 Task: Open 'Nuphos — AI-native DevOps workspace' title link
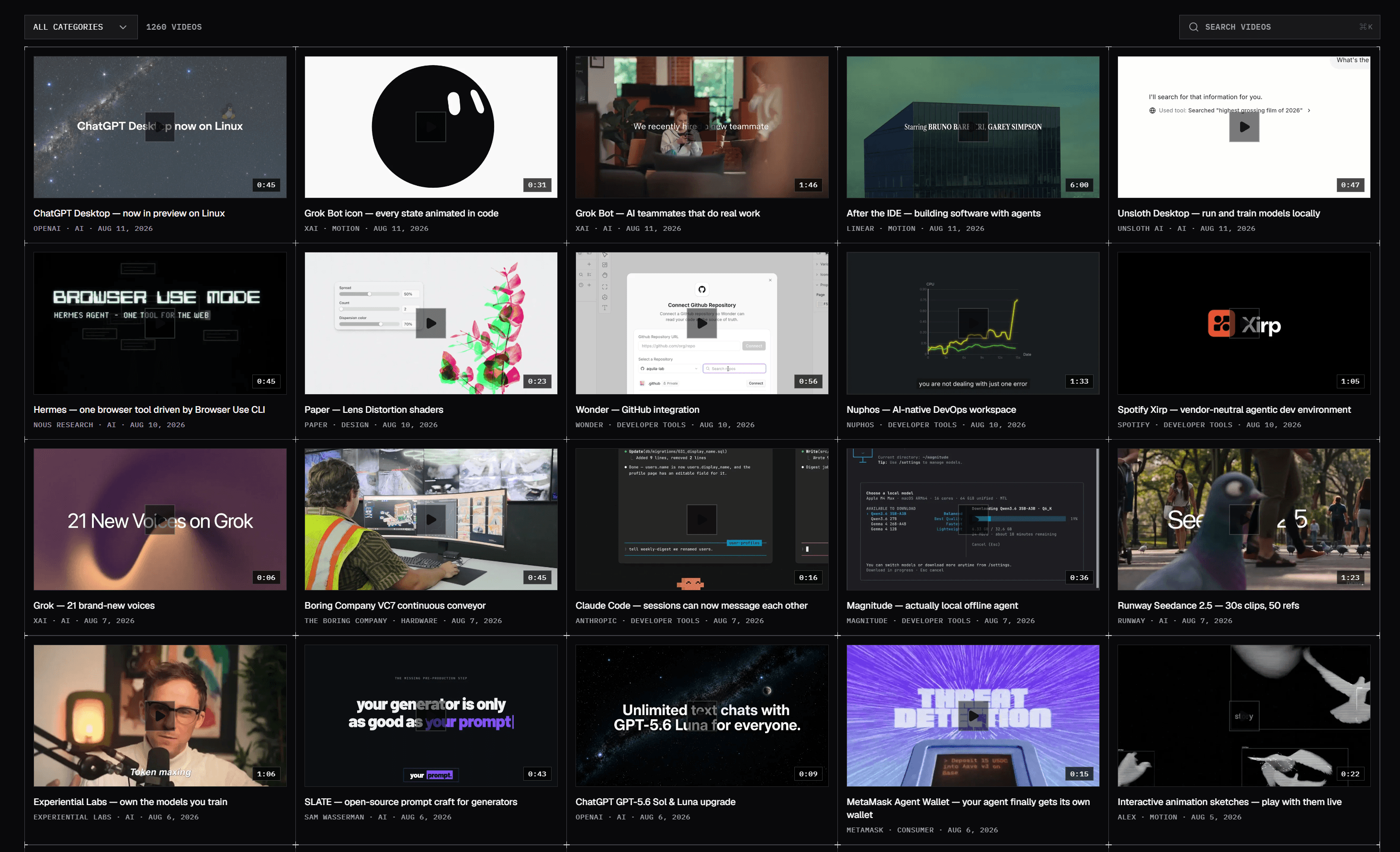pyautogui.click(x=931, y=409)
